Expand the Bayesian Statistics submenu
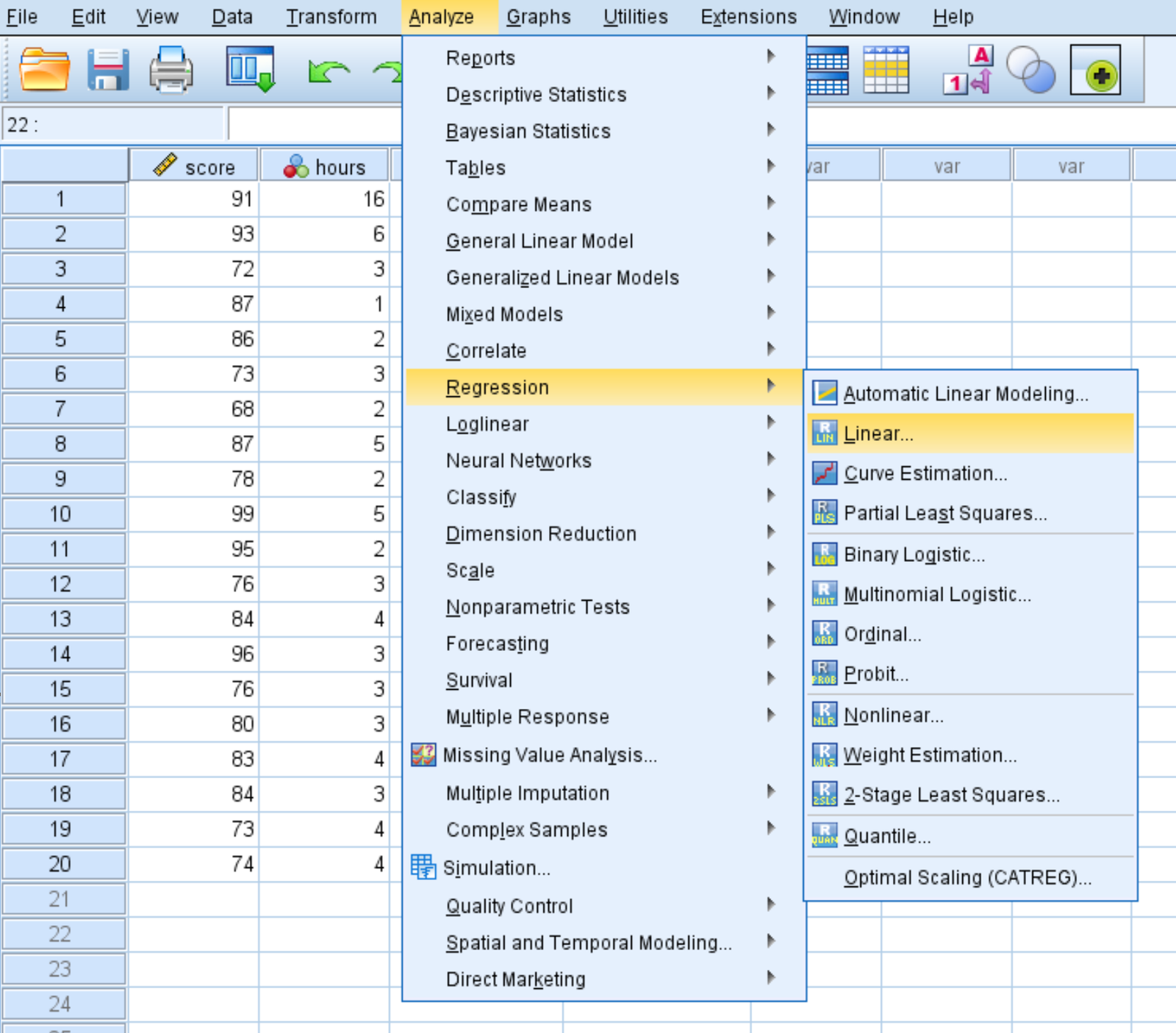The height and width of the screenshot is (1033, 1176). click(x=604, y=131)
